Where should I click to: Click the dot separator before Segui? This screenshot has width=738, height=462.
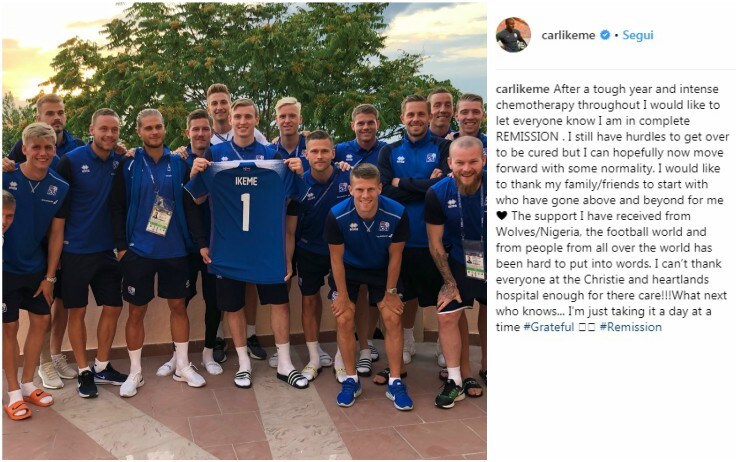616,36
